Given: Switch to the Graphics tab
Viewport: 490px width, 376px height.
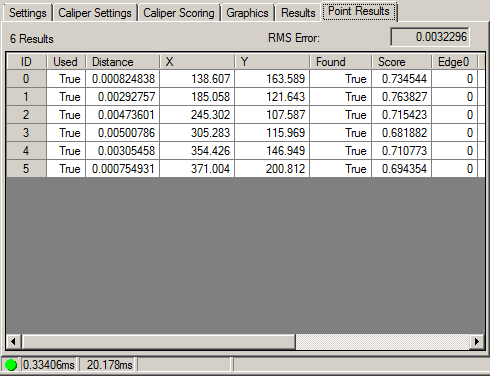Looking at the screenshot, I should tap(247, 13).
